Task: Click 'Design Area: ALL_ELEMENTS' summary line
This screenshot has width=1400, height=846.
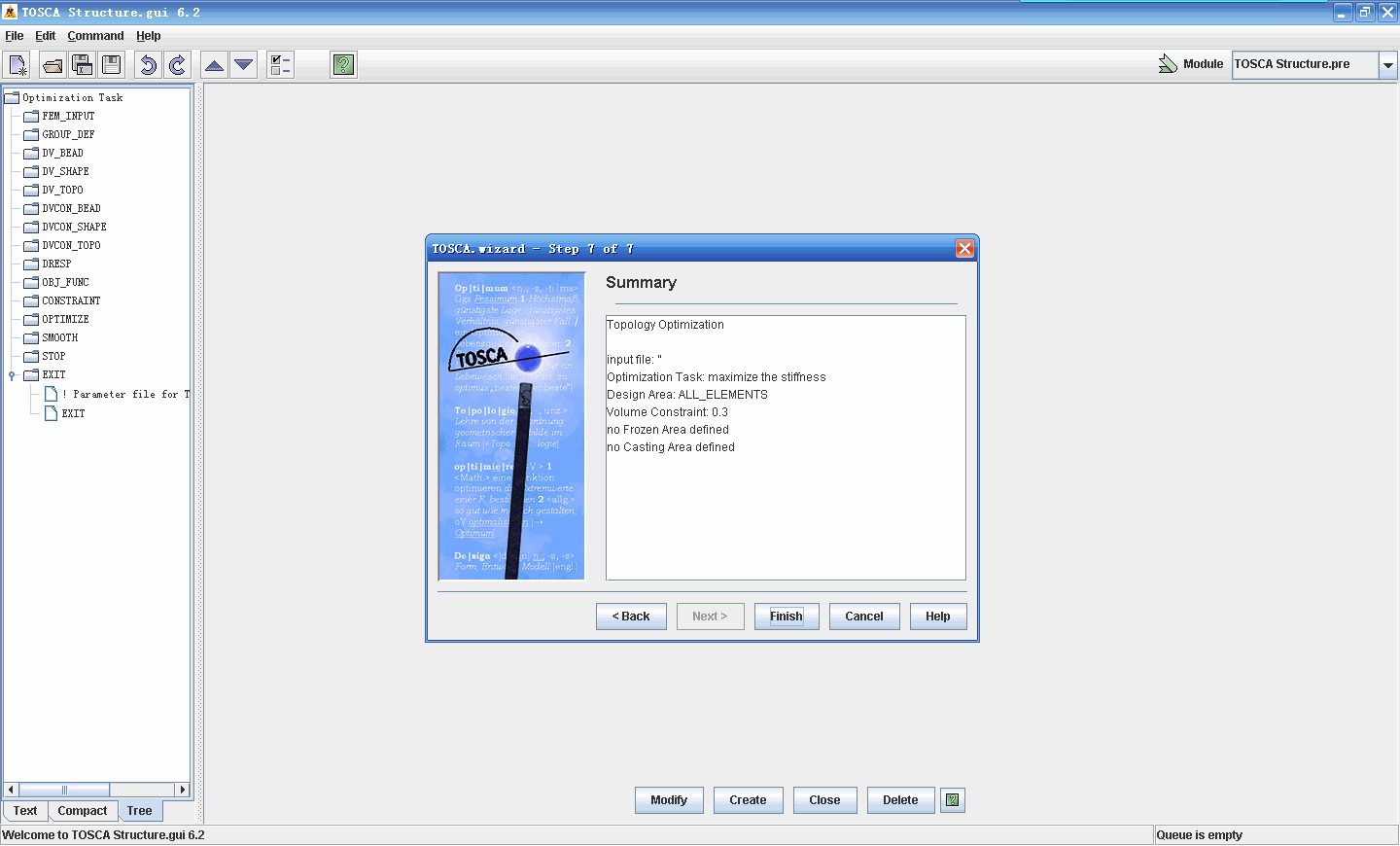Action: [687, 395]
